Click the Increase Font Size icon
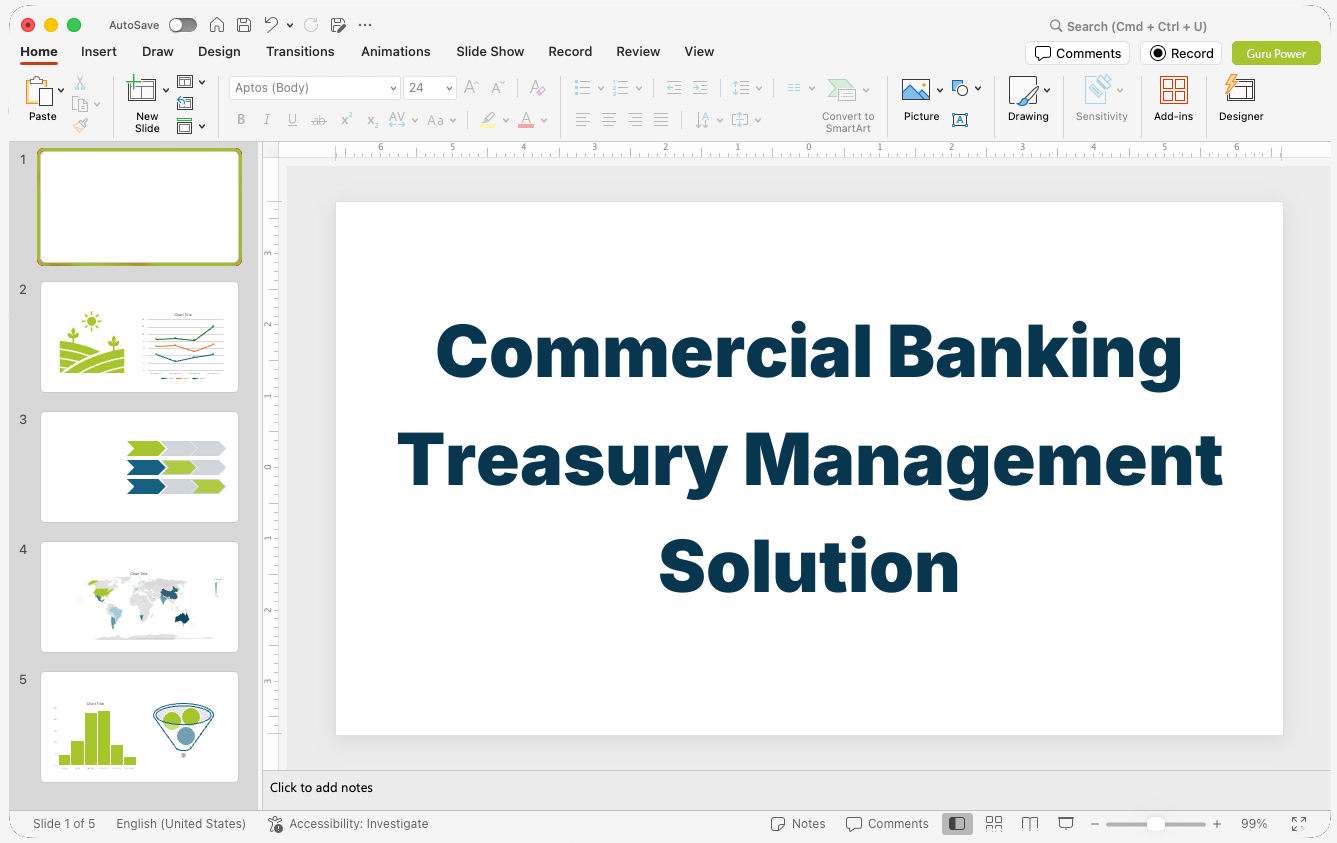This screenshot has height=843, width=1337. point(472,88)
